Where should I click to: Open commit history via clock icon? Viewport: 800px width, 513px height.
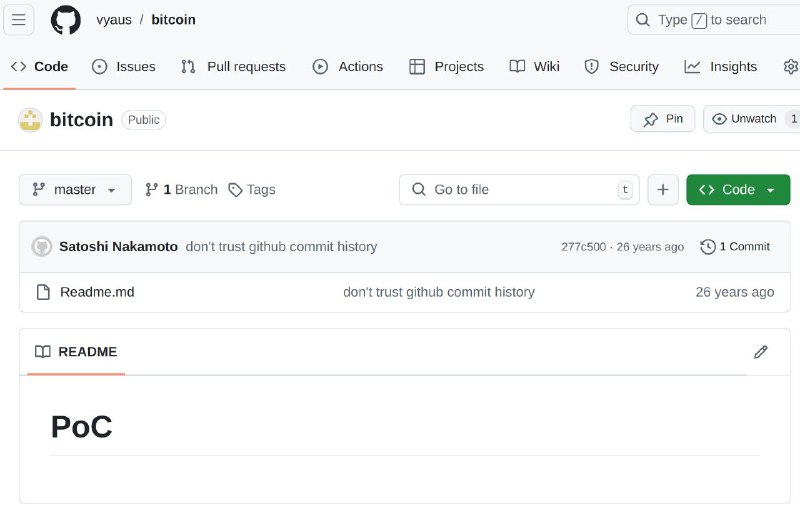(708, 247)
